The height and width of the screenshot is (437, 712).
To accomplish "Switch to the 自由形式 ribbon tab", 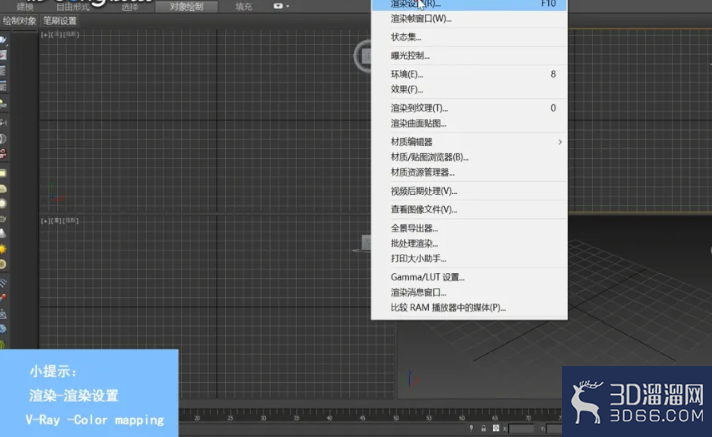I will point(73,7).
